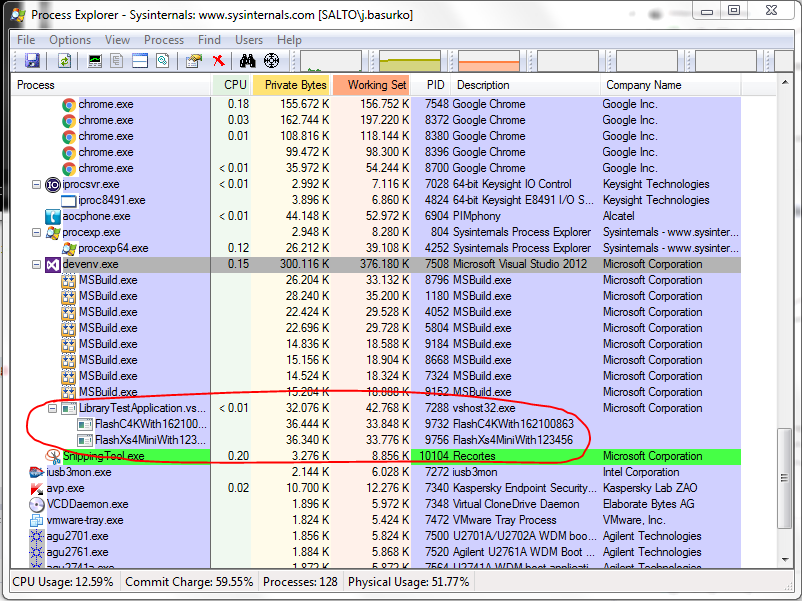Viewport: 802px width, 601px height.
Task: Click the Chrome icon of PID 7548 row
Action: click(x=69, y=104)
